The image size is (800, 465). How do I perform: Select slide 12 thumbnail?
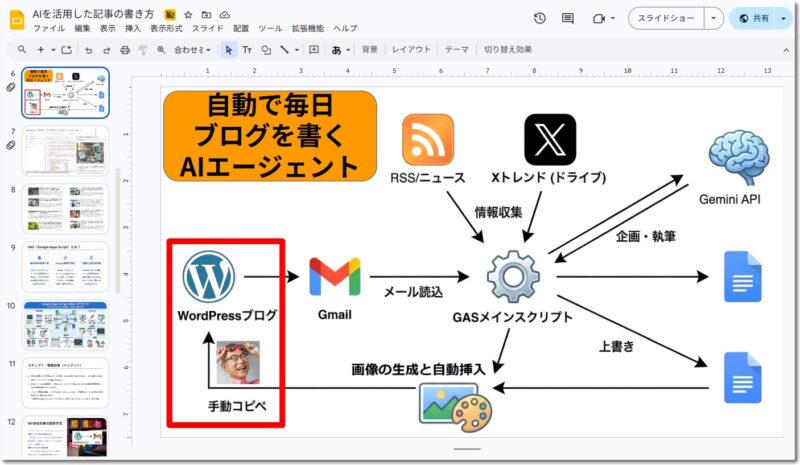coord(65,437)
